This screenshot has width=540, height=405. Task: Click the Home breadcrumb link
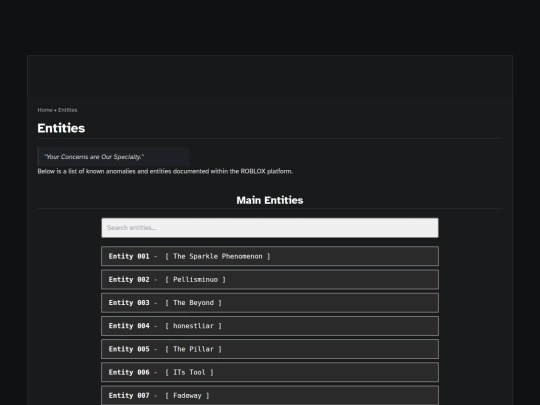pos(45,110)
